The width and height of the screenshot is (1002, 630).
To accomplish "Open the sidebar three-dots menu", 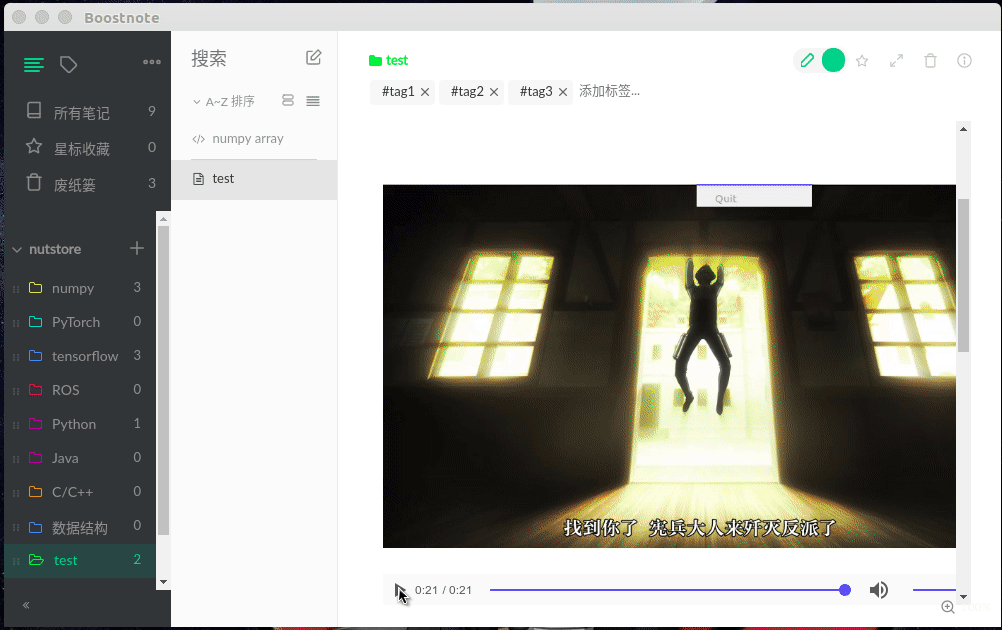I will point(151,62).
